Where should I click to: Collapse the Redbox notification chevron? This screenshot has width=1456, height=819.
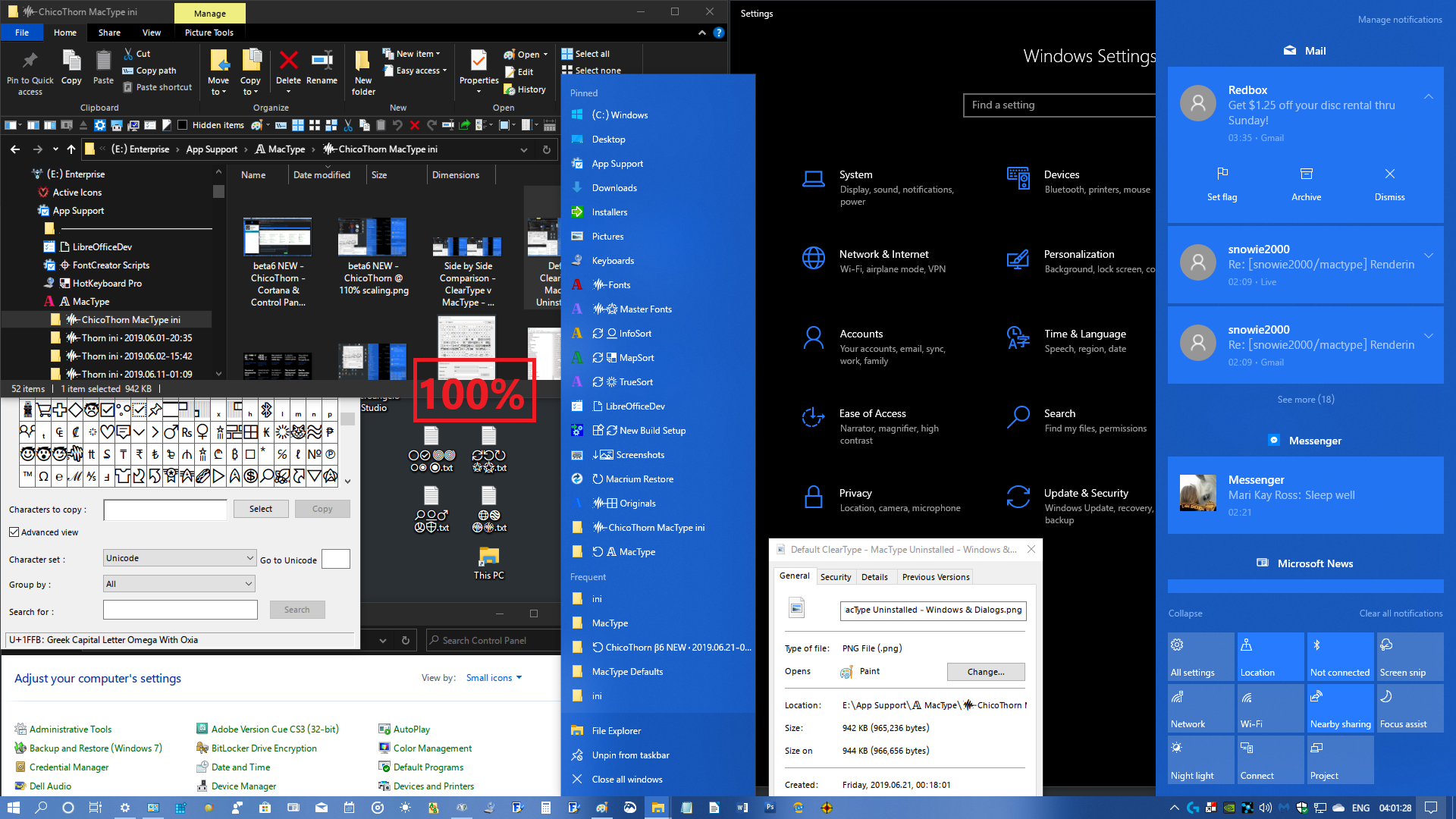1428,96
